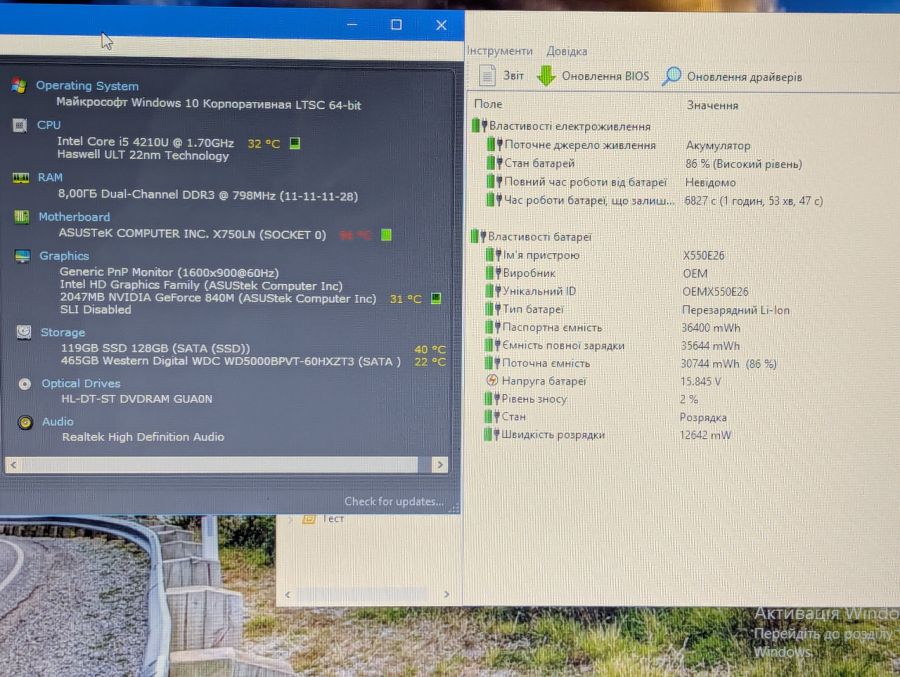Click the Поле column header

click(x=488, y=104)
